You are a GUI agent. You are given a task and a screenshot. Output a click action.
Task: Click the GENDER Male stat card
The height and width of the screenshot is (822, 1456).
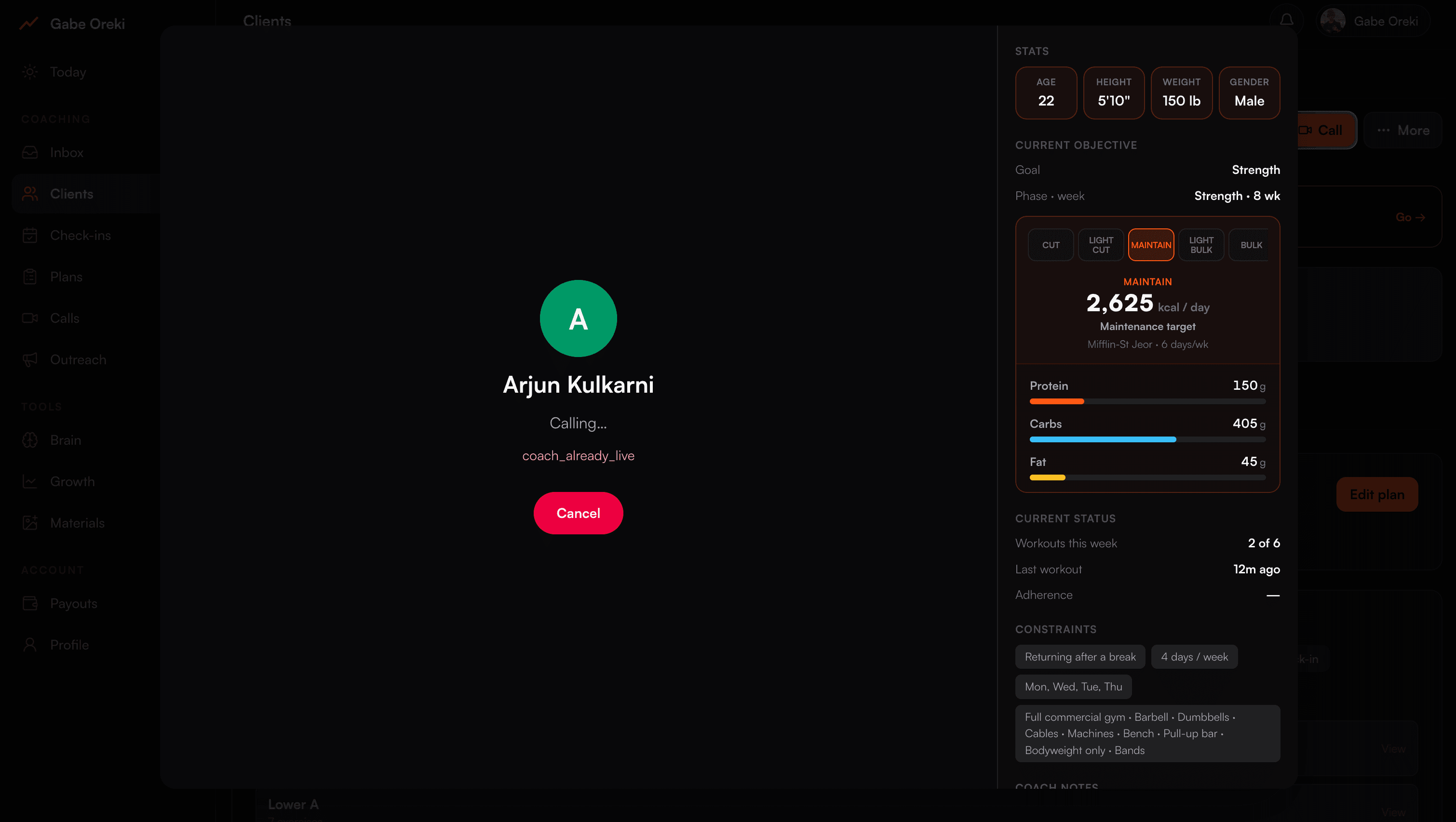pyautogui.click(x=1249, y=93)
